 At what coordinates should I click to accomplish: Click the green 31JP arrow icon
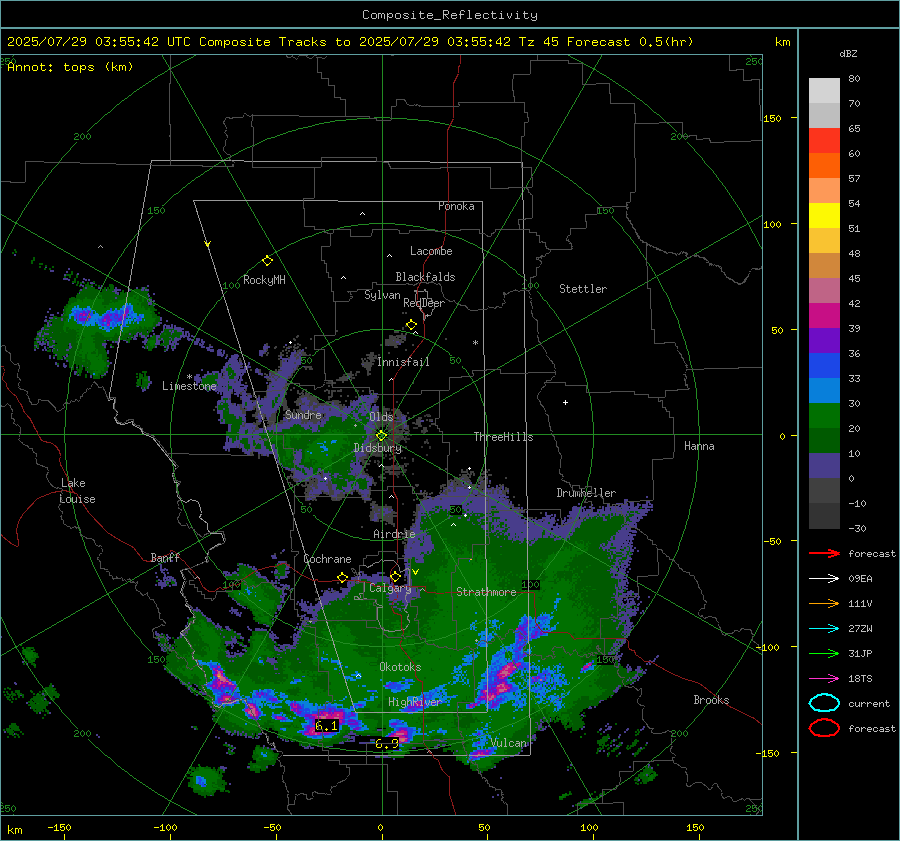(x=824, y=653)
